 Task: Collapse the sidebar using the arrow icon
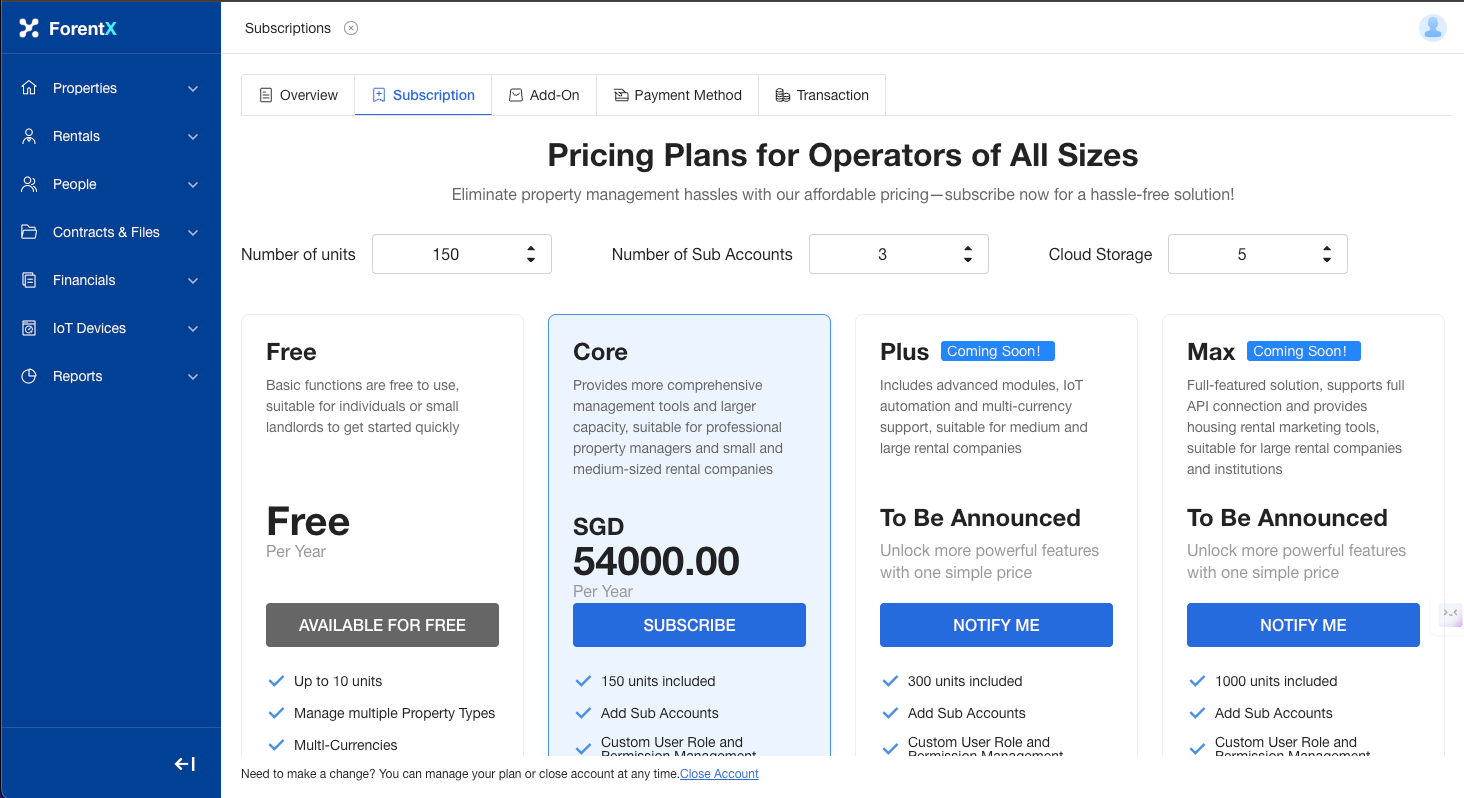click(185, 764)
